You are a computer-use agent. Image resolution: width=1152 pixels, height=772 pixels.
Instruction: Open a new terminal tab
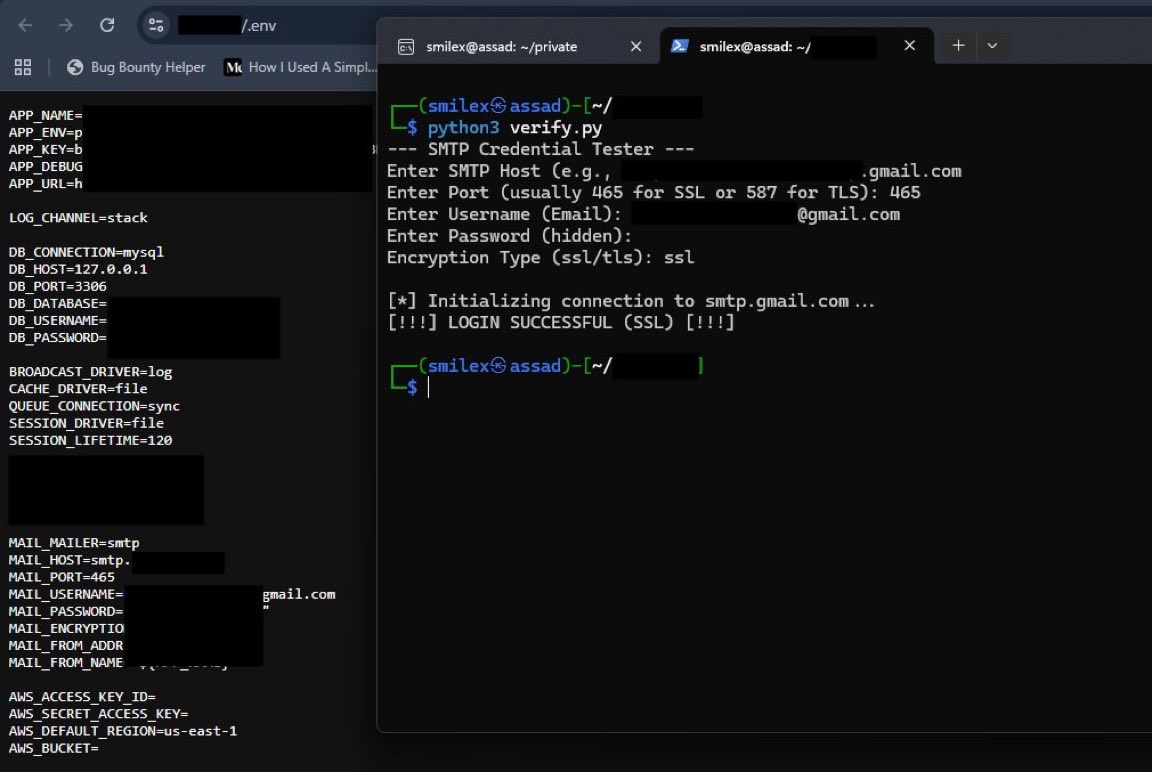958,46
